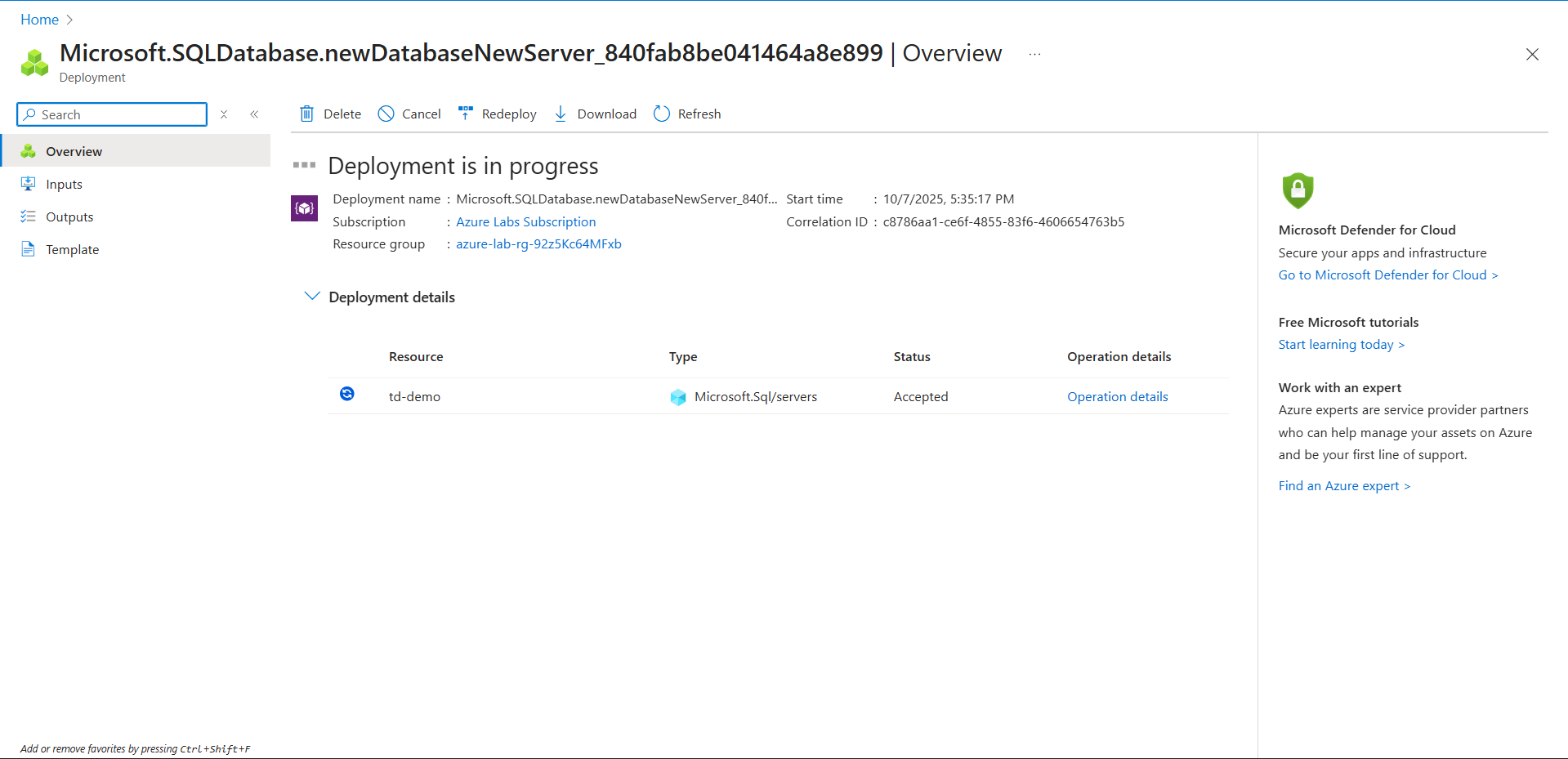View Operation details for td-demo
This screenshot has width=1568, height=759.
click(x=1117, y=396)
